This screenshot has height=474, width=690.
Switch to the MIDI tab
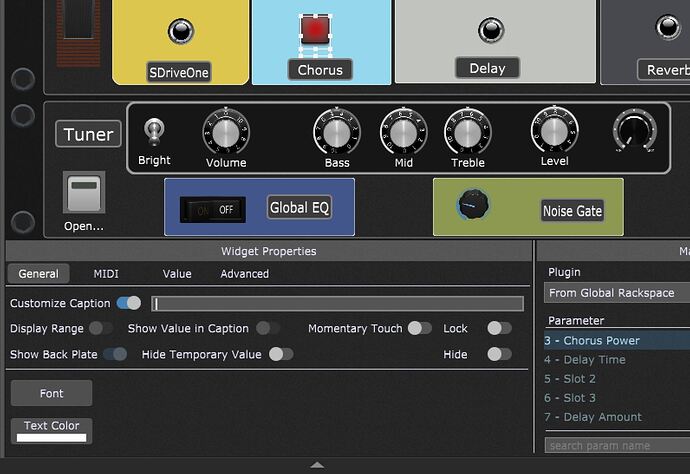click(106, 274)
